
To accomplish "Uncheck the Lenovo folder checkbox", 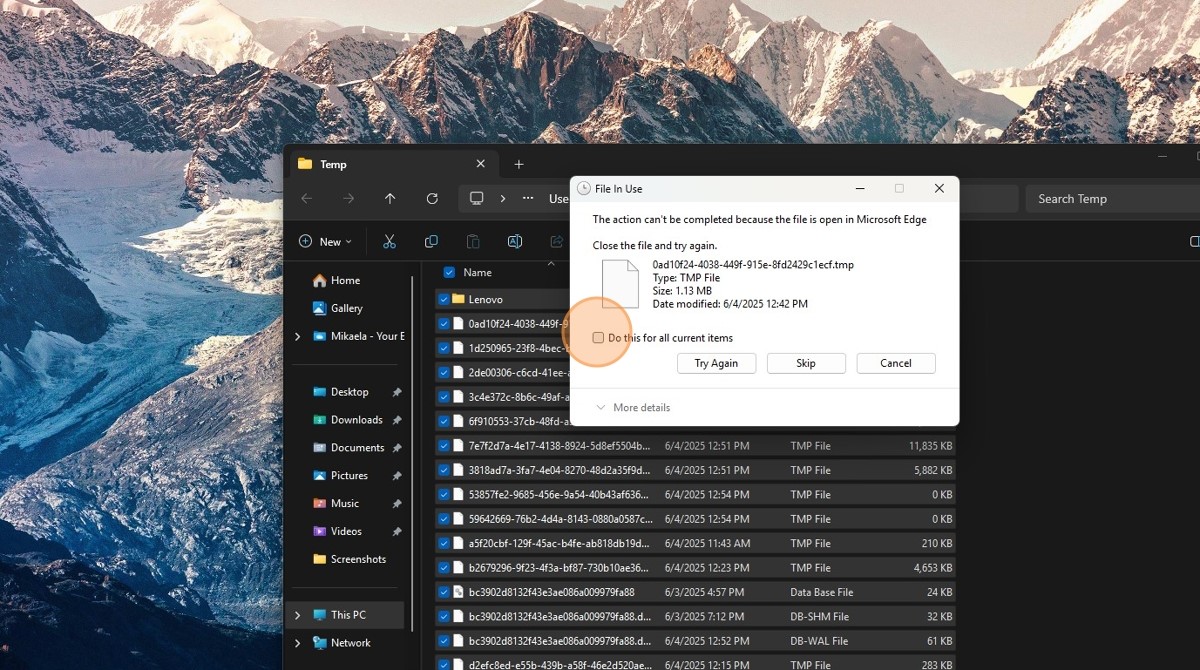I will click(443, 299).
